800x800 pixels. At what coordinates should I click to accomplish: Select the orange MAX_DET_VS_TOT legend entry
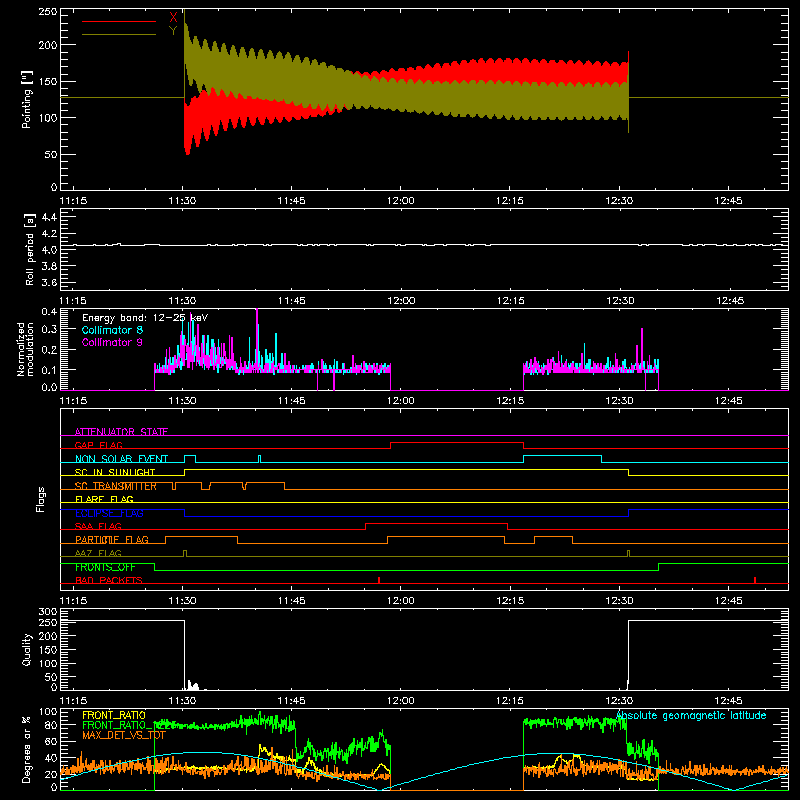pyautogui.click(x=124, y=735)
